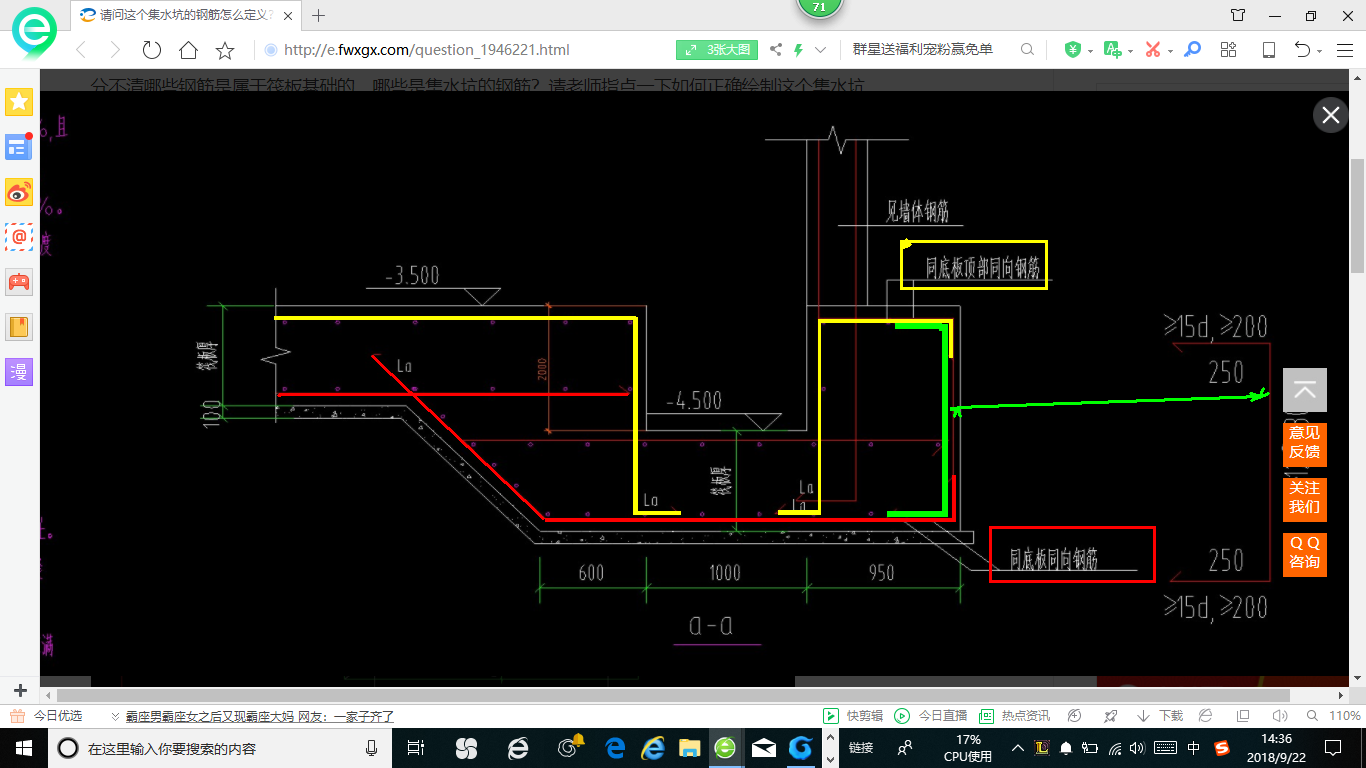
Task: Open 今日直播 in the status bar
Action: pos(931,716)
